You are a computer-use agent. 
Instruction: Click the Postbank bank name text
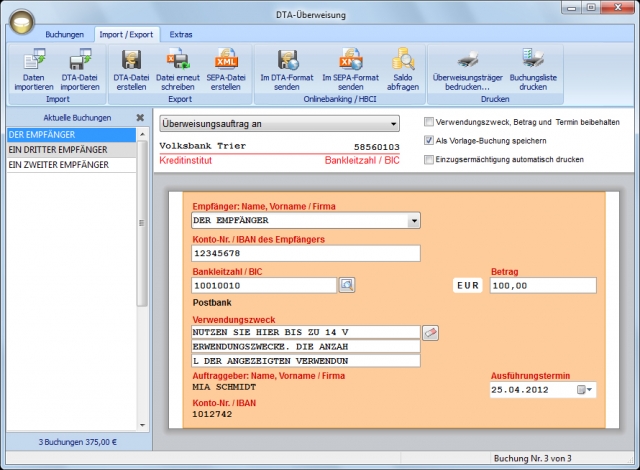click(x=212, y=303)
